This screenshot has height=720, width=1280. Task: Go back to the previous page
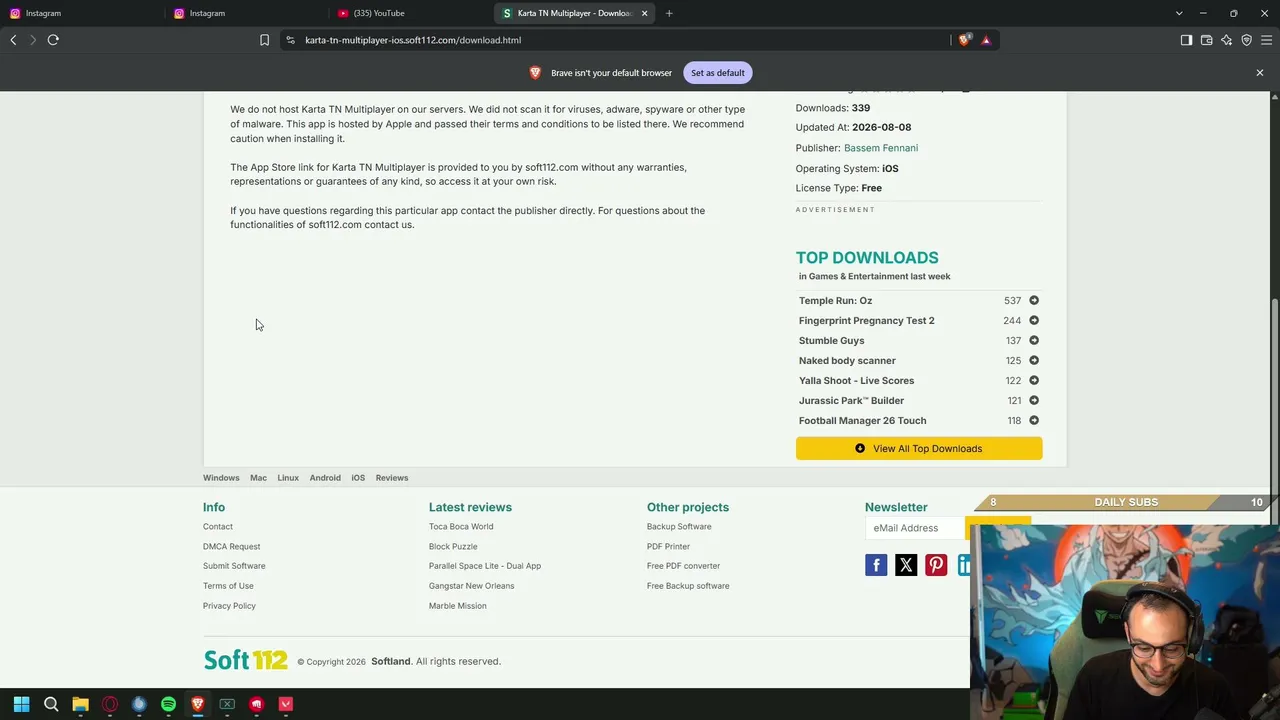[x=13, y=40]
